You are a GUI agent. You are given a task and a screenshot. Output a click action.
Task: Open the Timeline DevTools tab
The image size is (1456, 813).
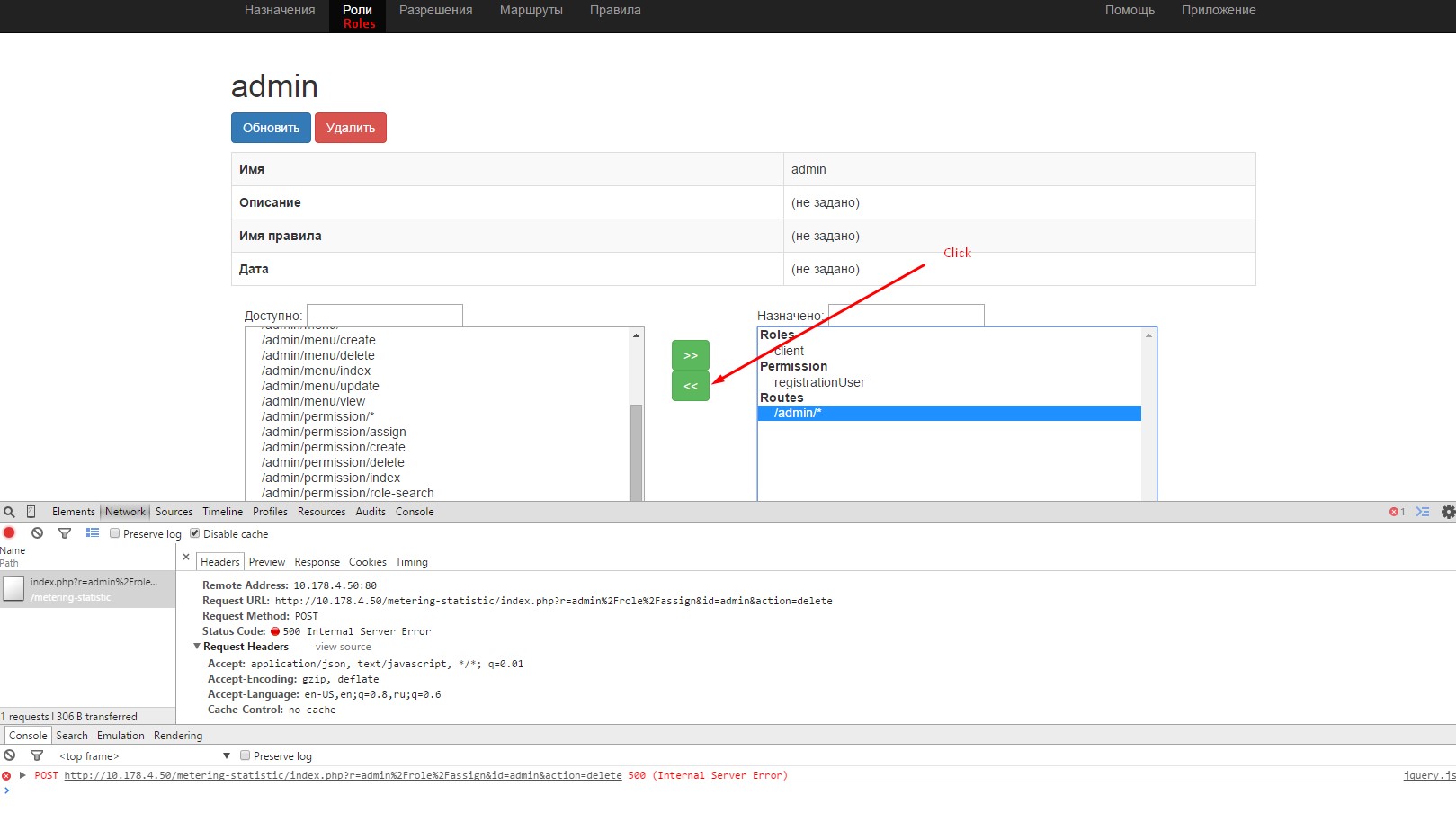(222, 512)
